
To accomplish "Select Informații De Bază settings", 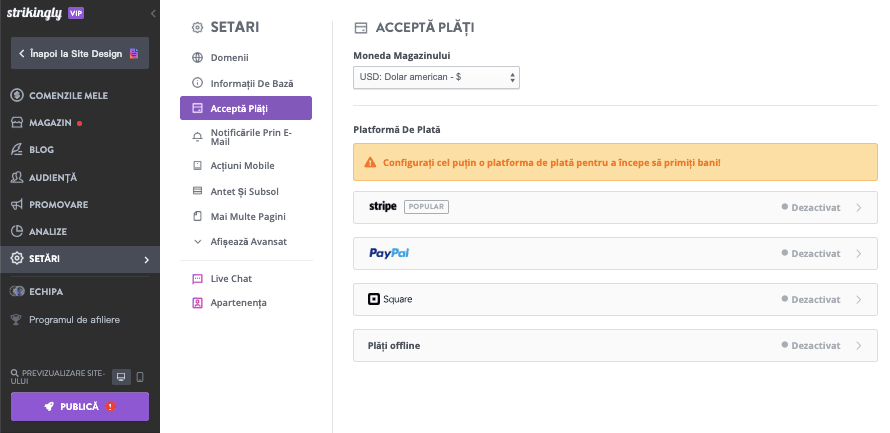I will coord(251,83).
